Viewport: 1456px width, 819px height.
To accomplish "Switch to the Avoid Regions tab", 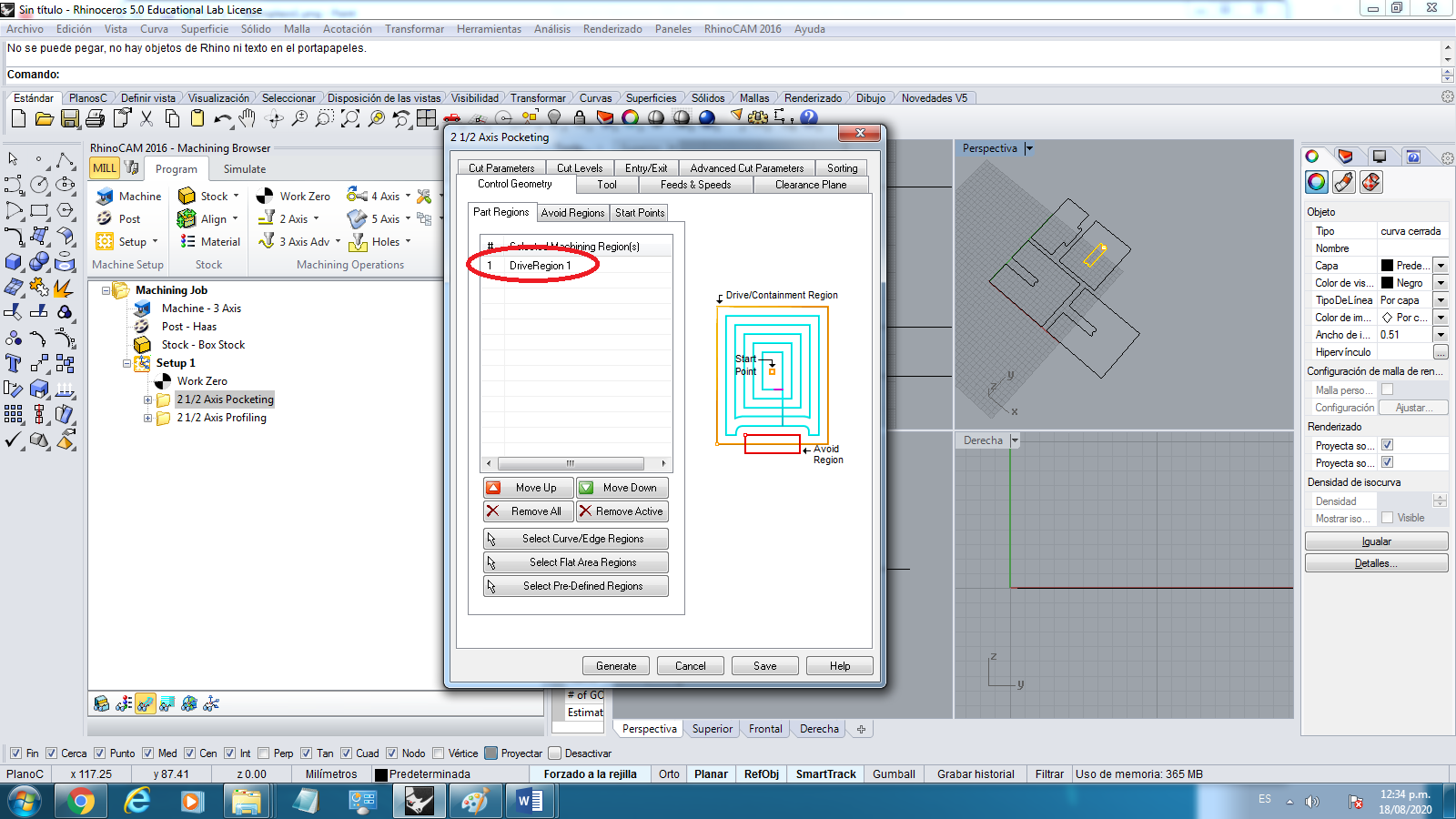I will (572, 213).
